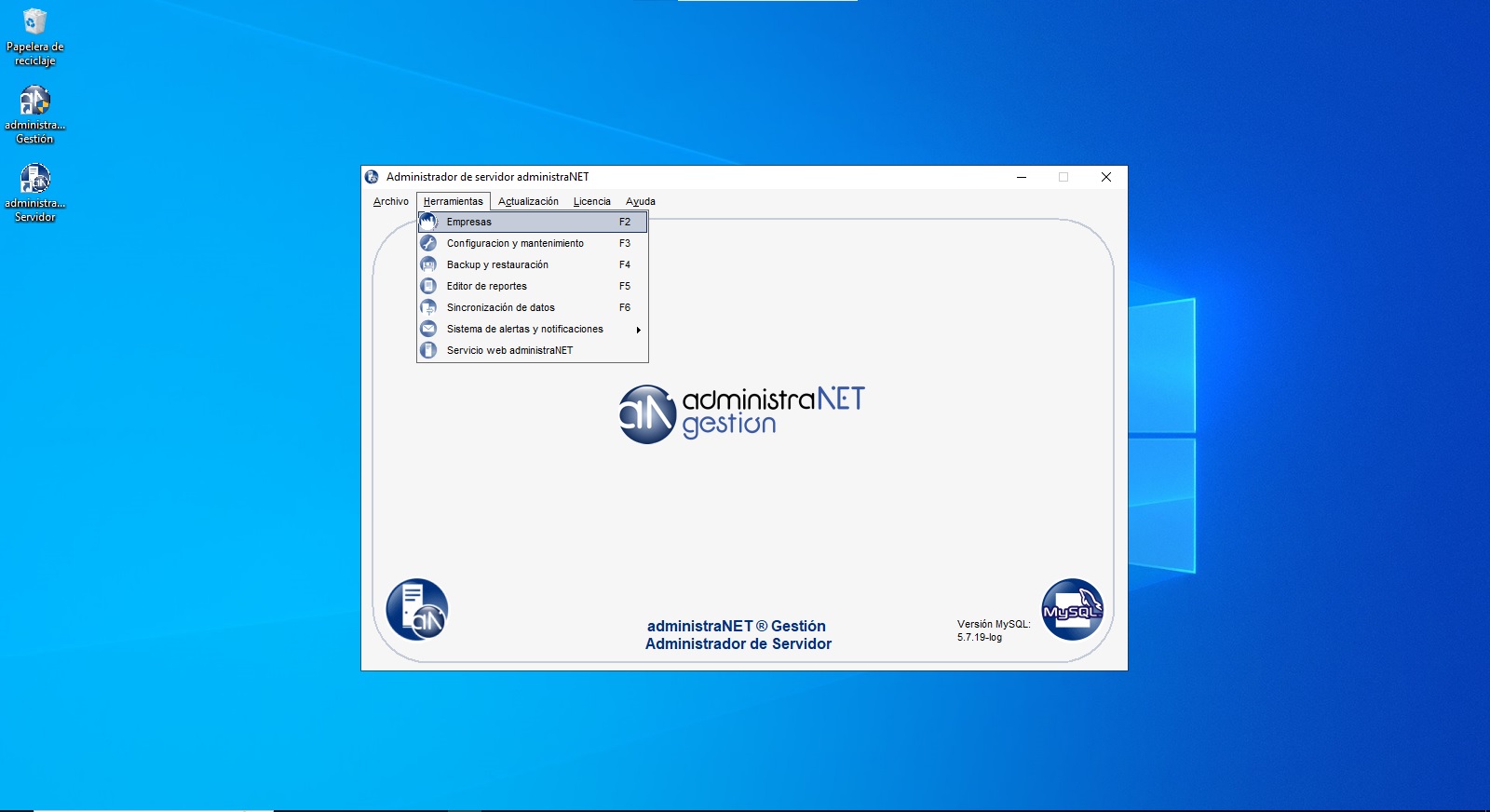Select the administraNET Servidor desktop shortcut

tap(34, 194)
